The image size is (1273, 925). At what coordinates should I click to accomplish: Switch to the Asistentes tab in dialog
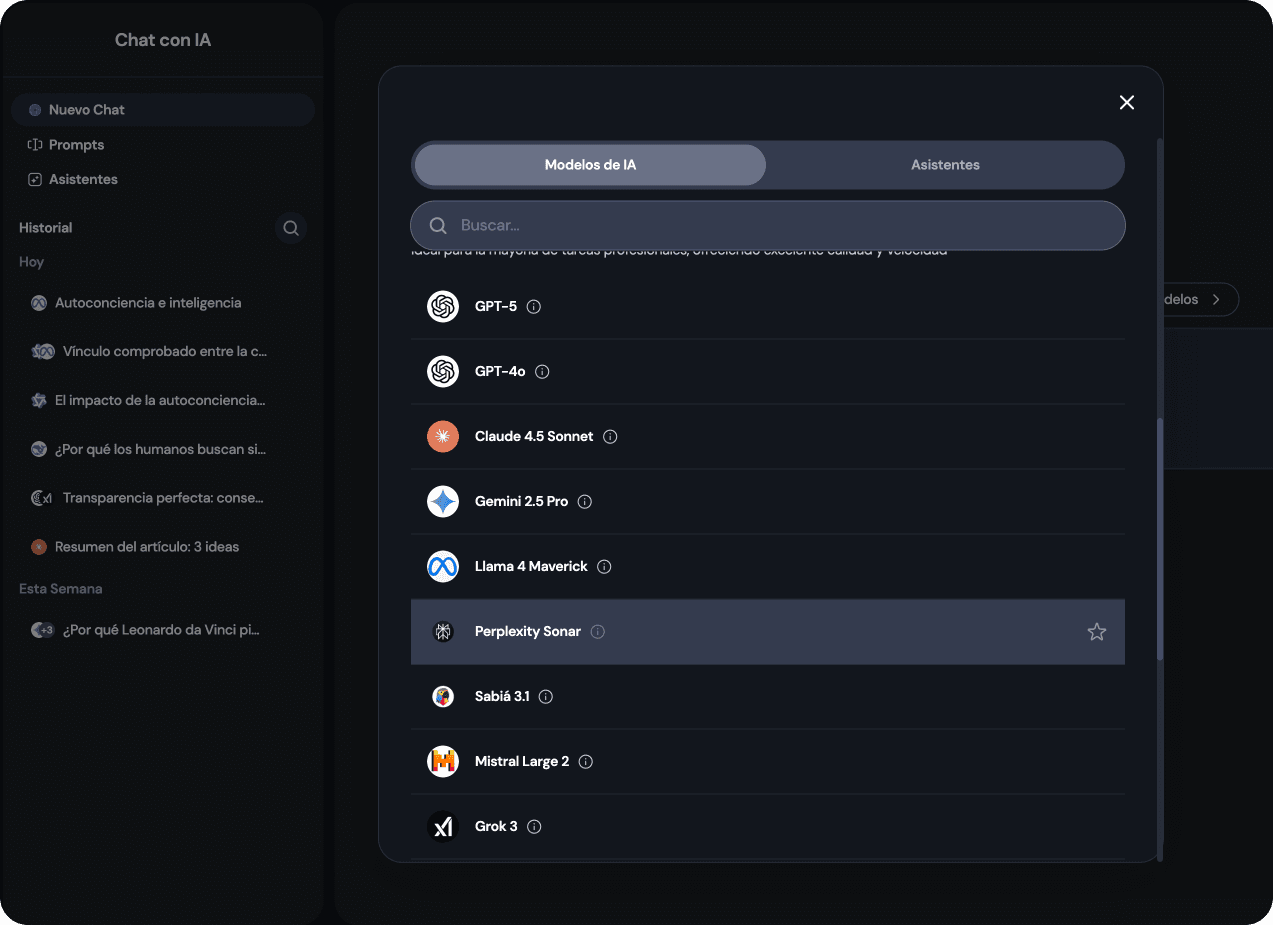(945, 165)
